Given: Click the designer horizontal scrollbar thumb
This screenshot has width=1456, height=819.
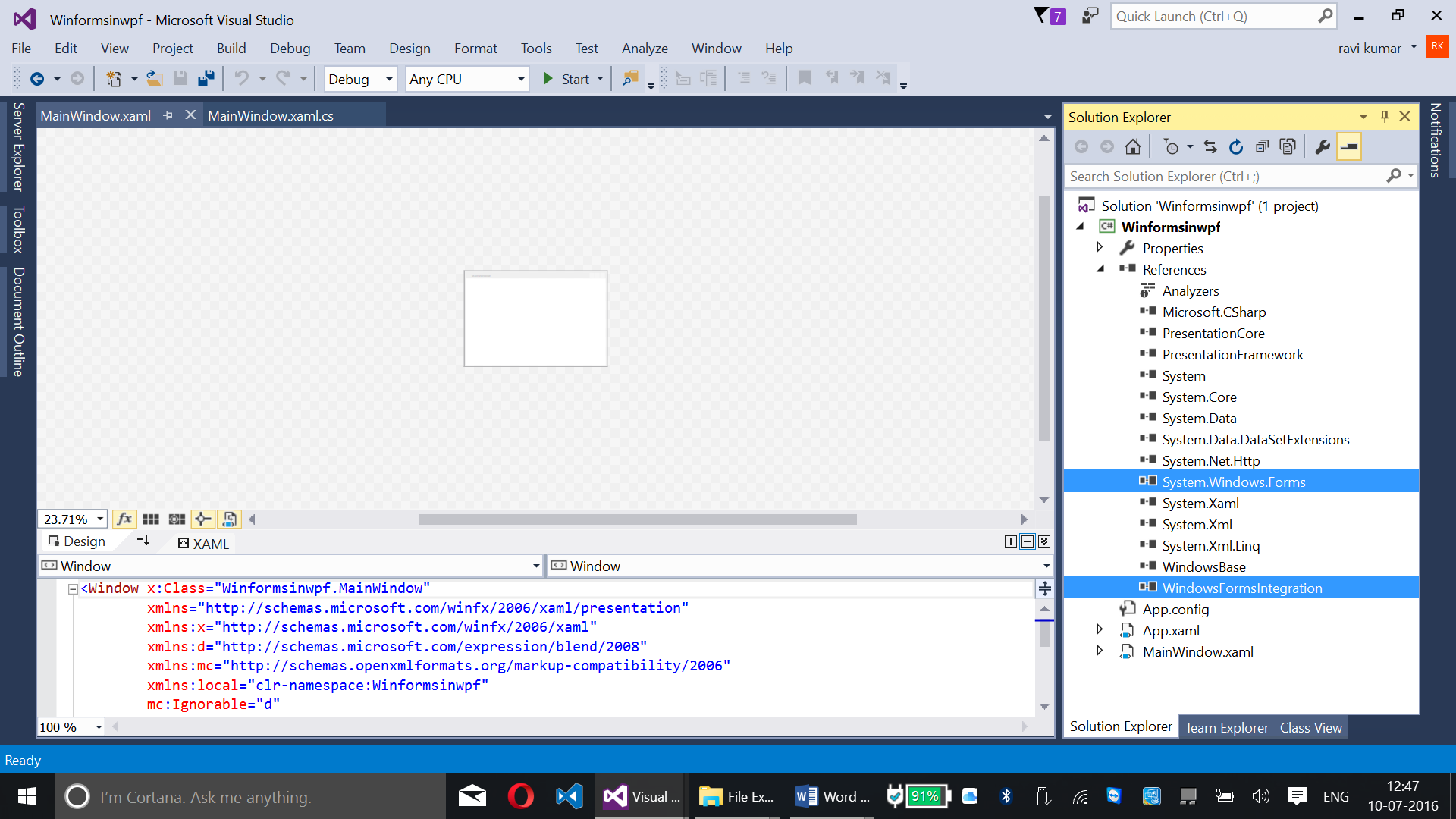Looking at the screenshot, I should point(638,519).
